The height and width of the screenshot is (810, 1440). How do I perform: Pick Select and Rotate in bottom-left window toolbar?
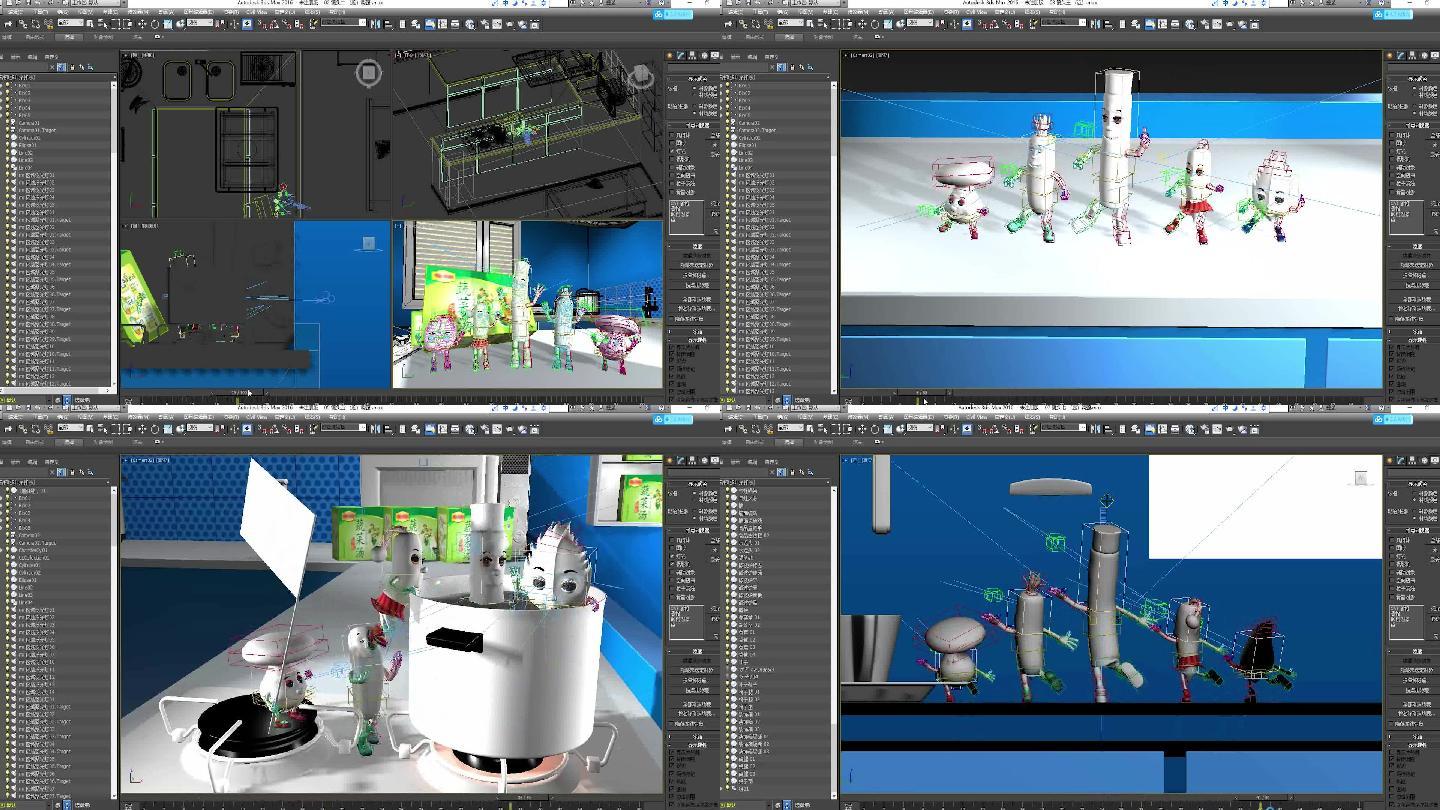coord(155,429)
